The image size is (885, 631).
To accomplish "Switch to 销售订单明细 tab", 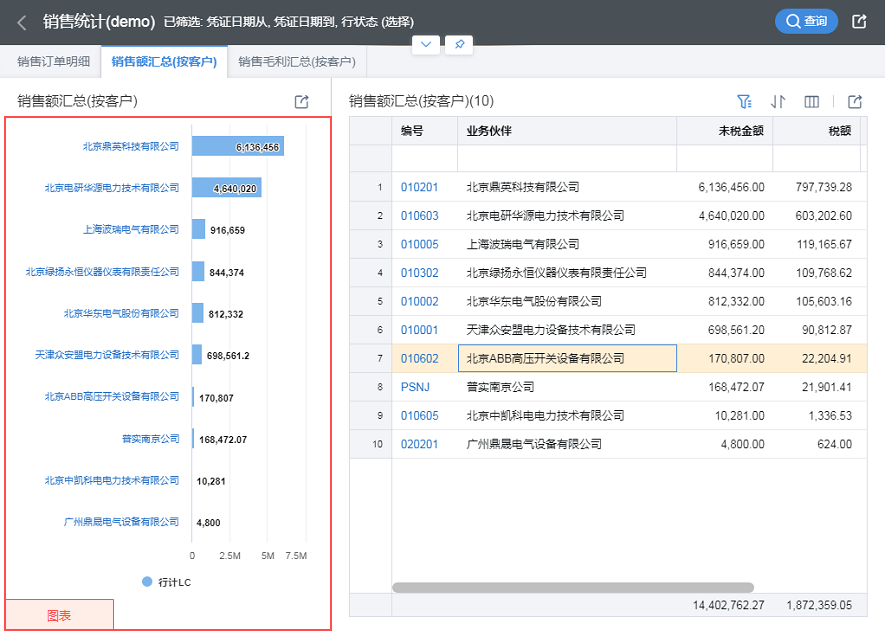I will [51, 62].
